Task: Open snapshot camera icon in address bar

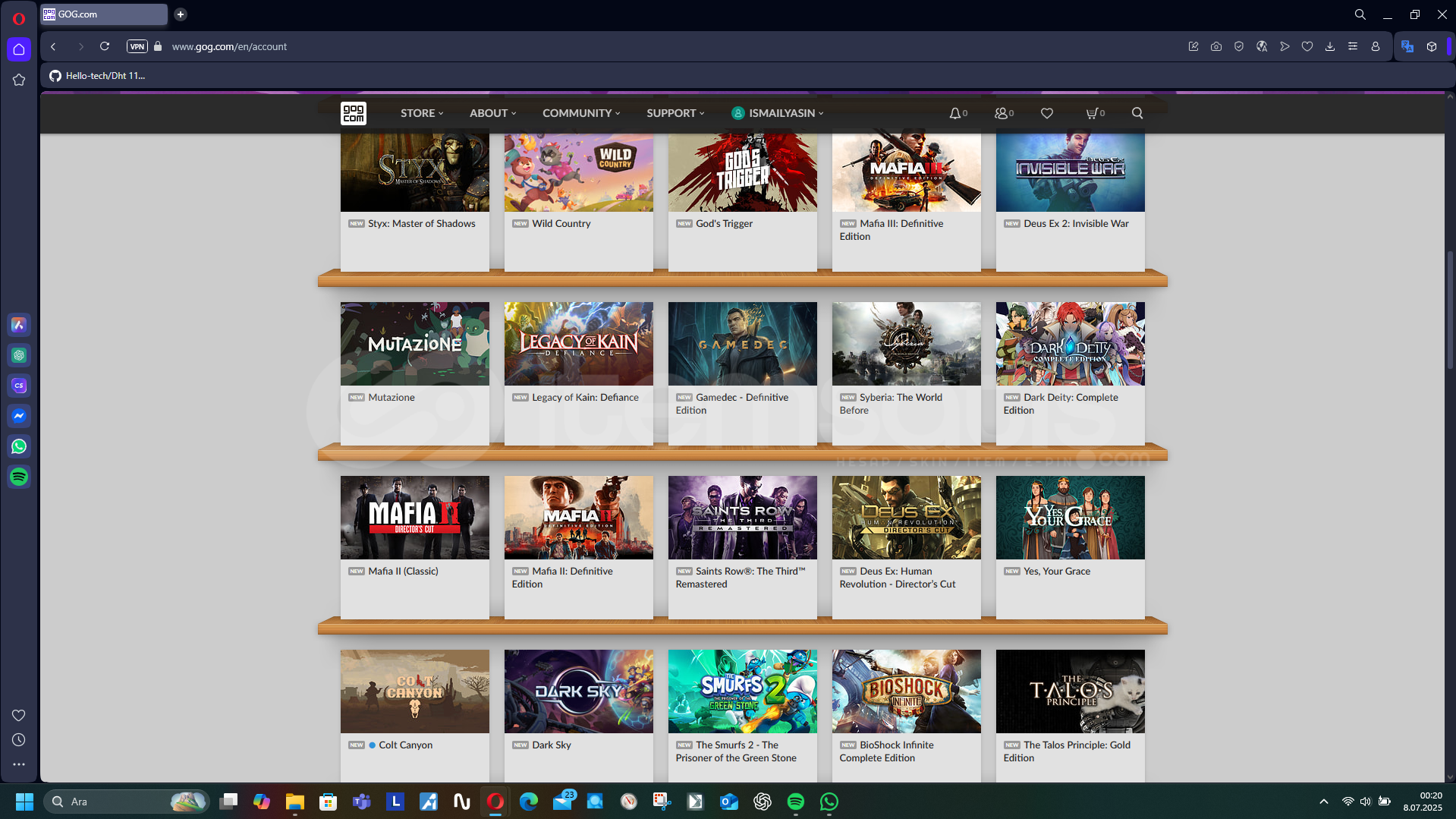Action: click(x=1216, y=46)
